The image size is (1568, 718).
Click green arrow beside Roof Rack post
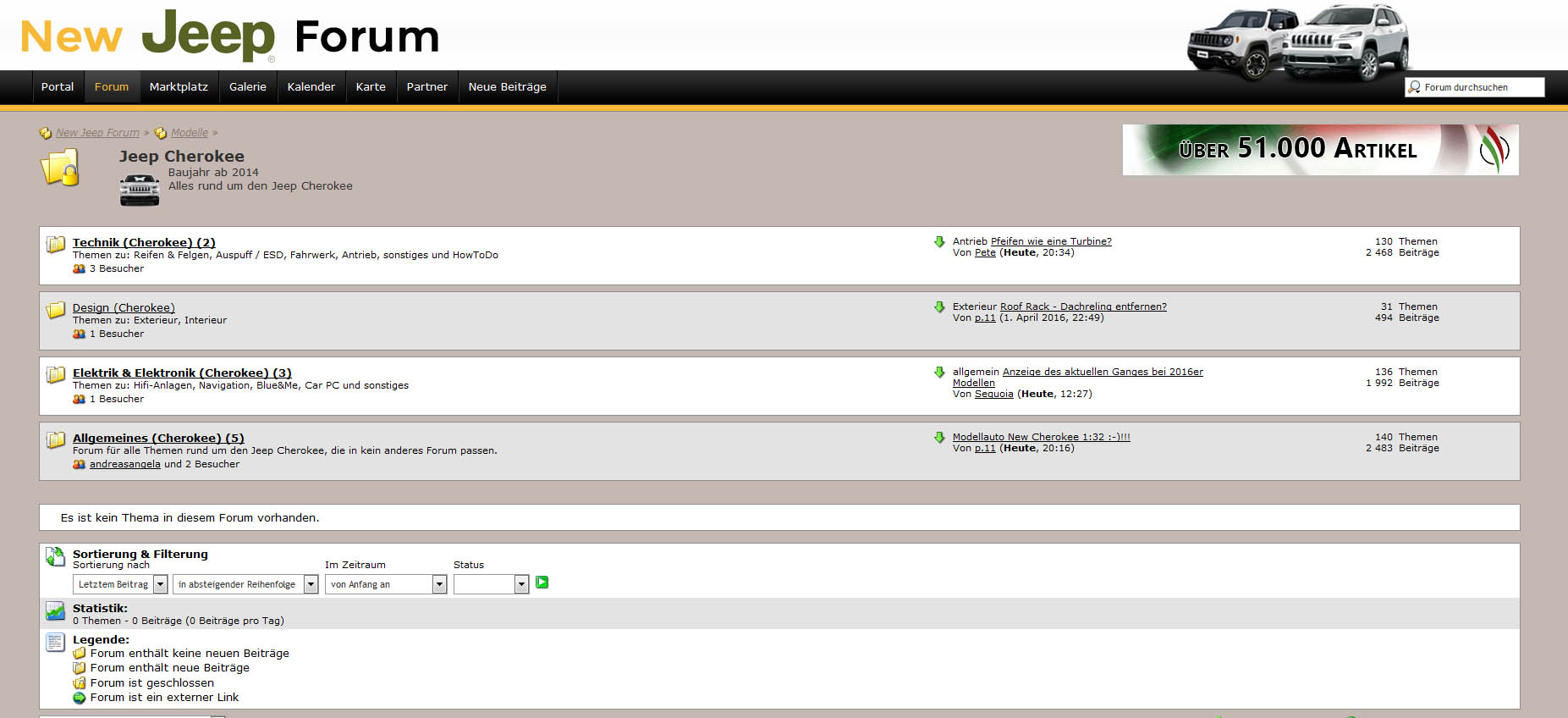coord(939,307)
